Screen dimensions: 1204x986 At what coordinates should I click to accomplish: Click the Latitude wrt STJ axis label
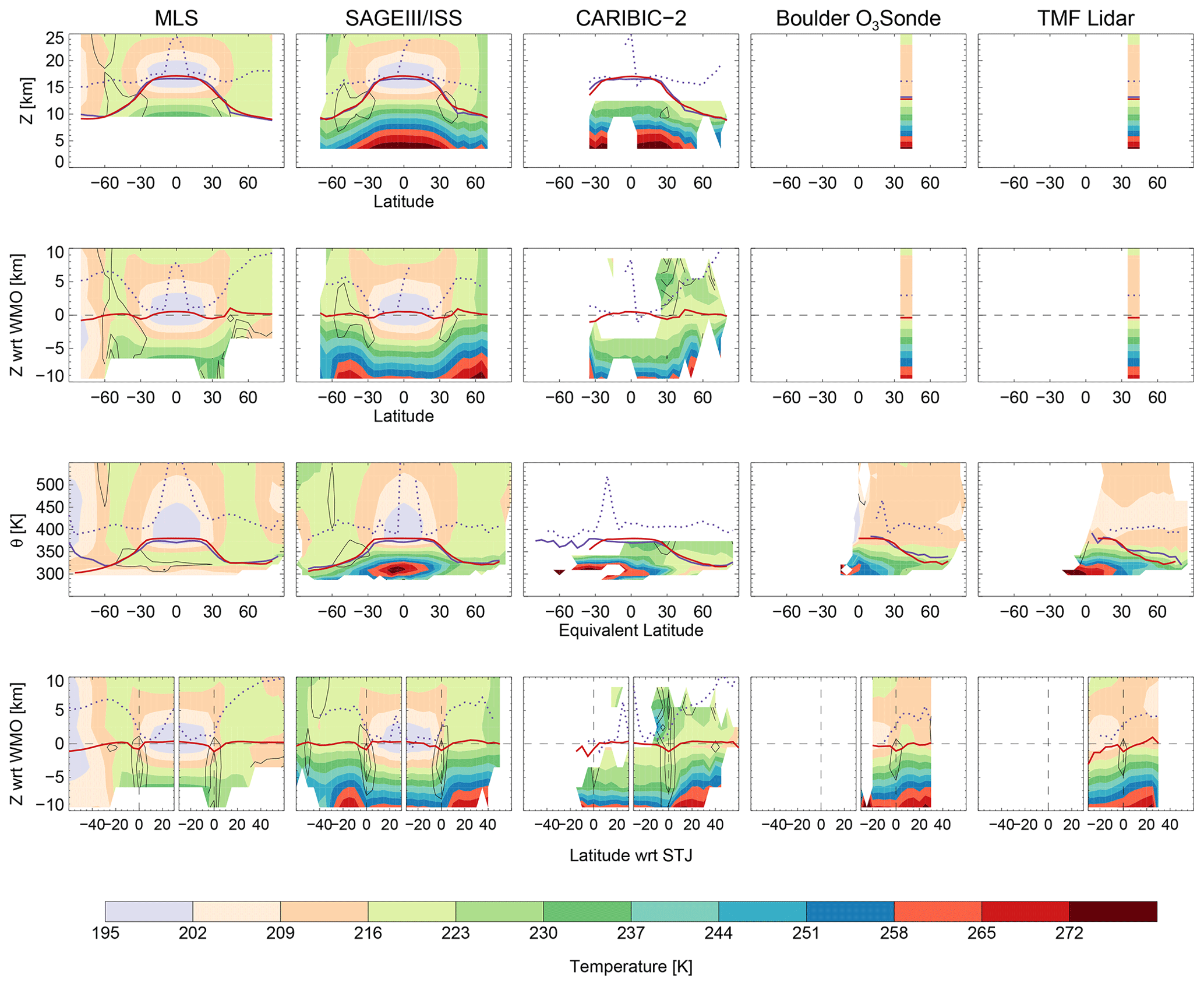pyautogui.click(x=631, y=855)
